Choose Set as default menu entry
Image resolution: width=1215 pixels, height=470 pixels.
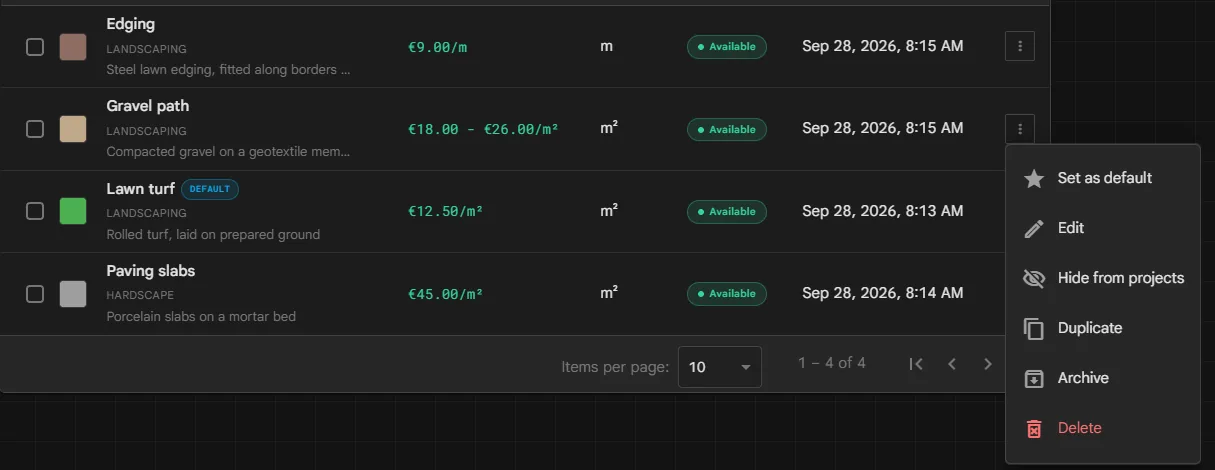[1102, 178]
